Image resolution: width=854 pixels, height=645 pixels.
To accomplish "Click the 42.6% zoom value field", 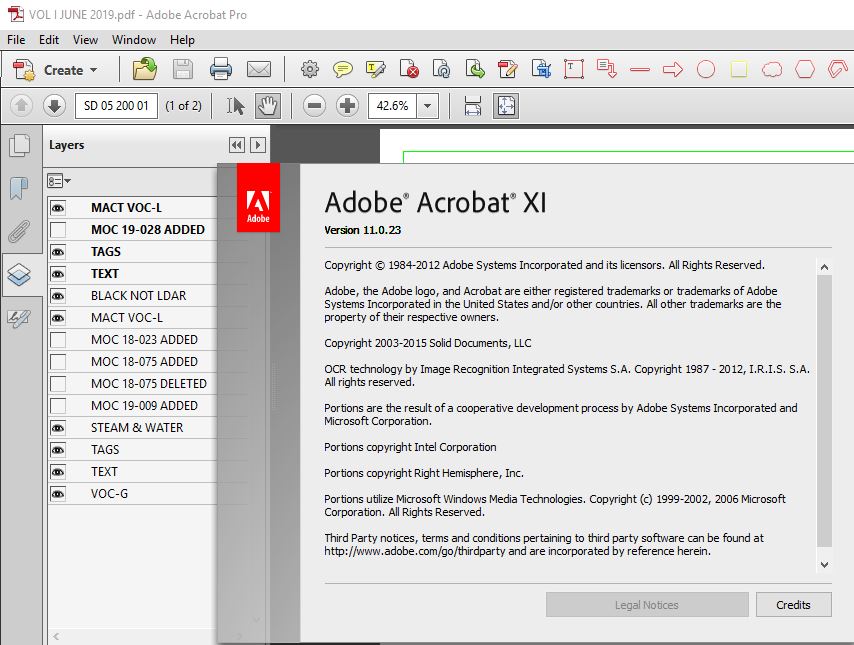I will coord(393,106).
